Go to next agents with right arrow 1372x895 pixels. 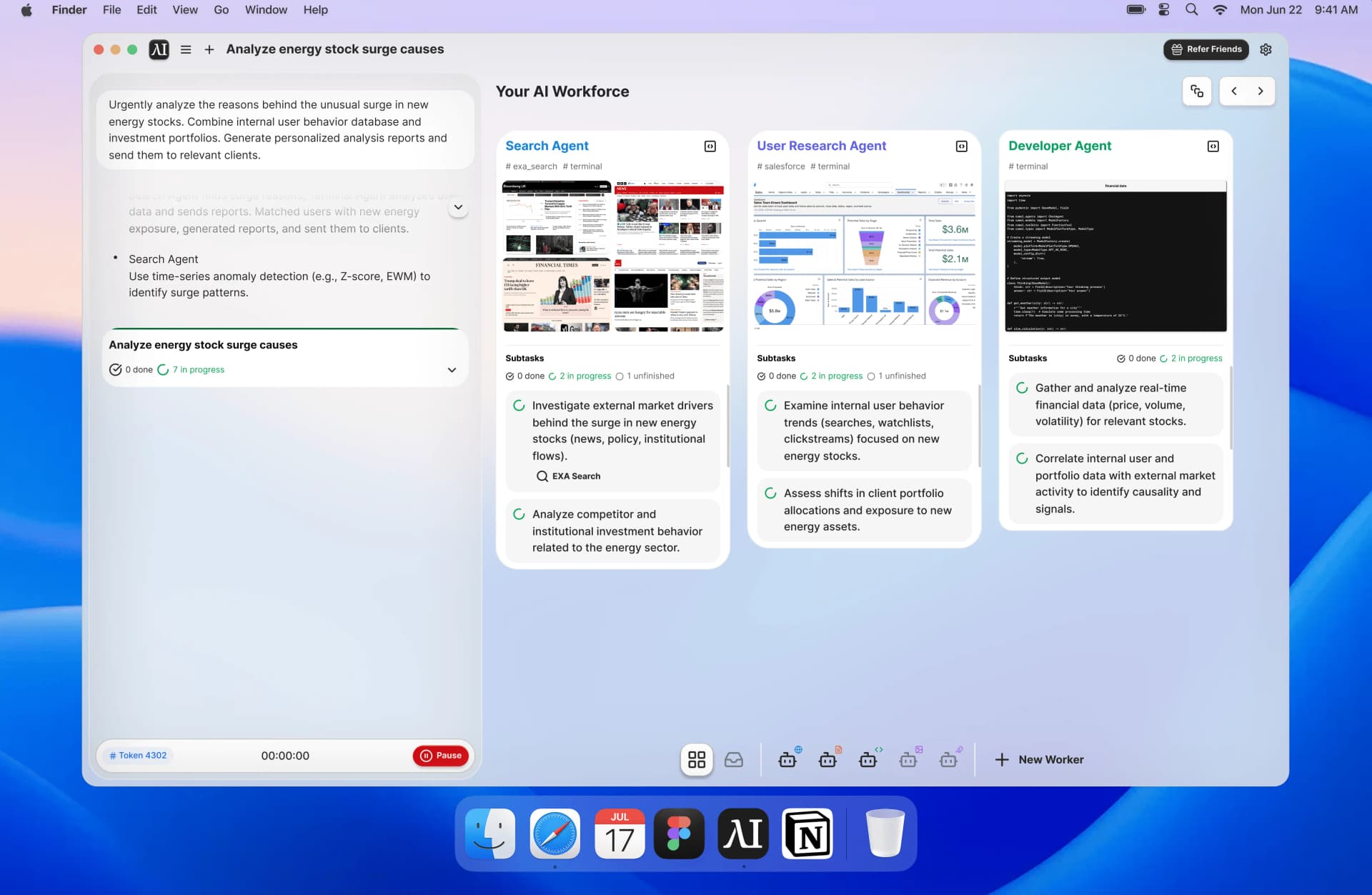click(1261, 91)
